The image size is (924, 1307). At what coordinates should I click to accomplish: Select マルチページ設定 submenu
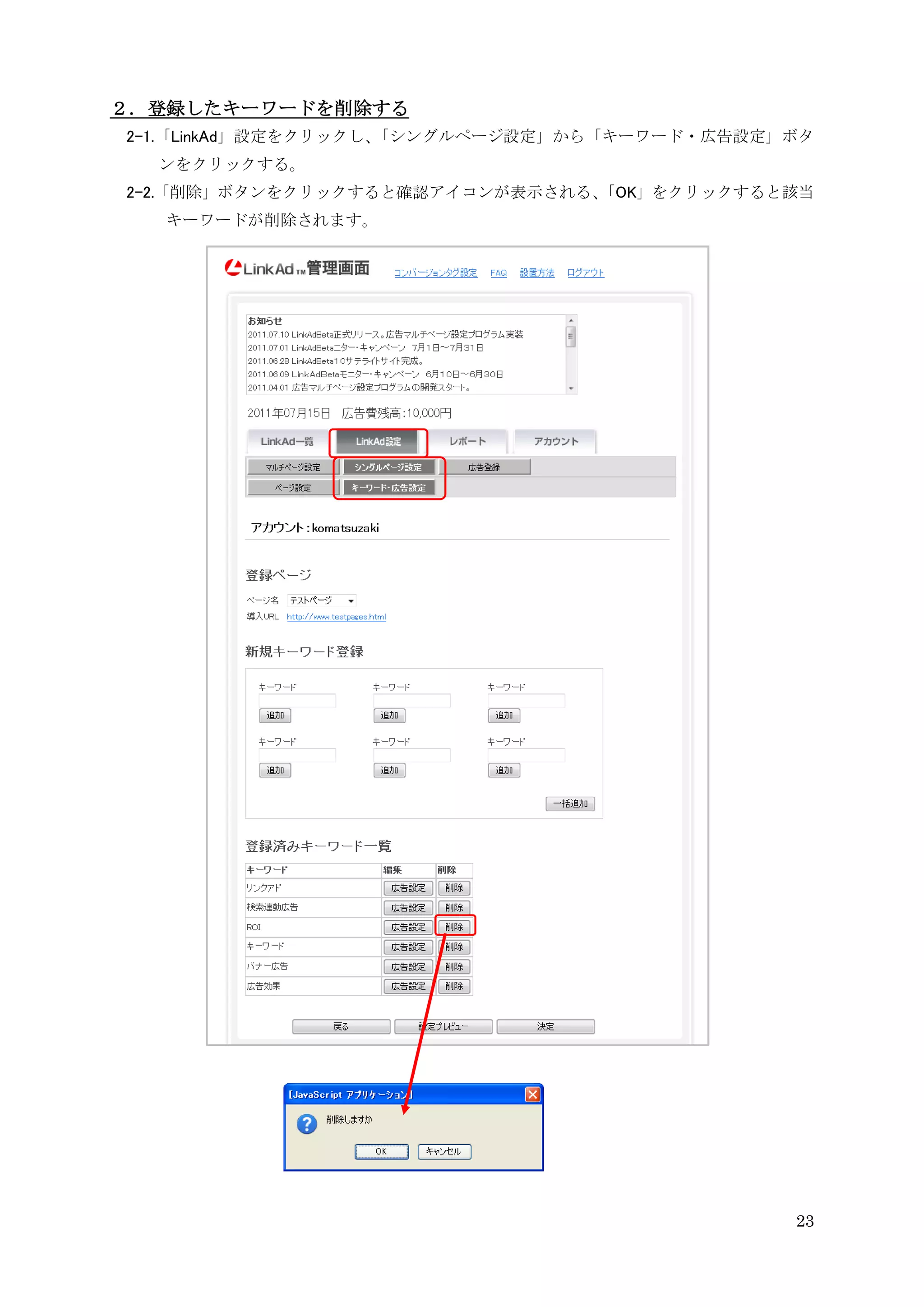(x=293, y=467)
